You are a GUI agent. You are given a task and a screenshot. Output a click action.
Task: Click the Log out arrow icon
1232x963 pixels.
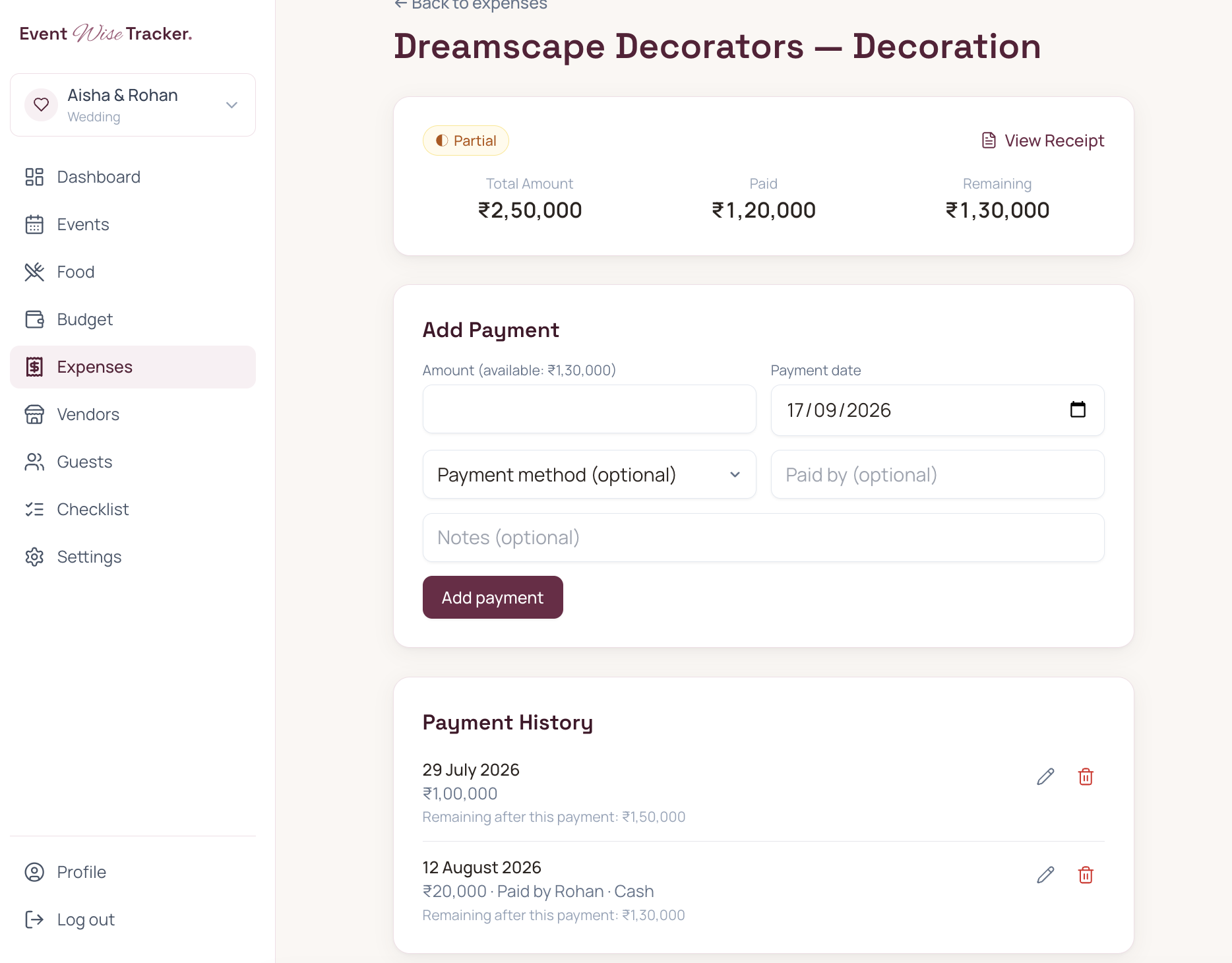(34, 919)
